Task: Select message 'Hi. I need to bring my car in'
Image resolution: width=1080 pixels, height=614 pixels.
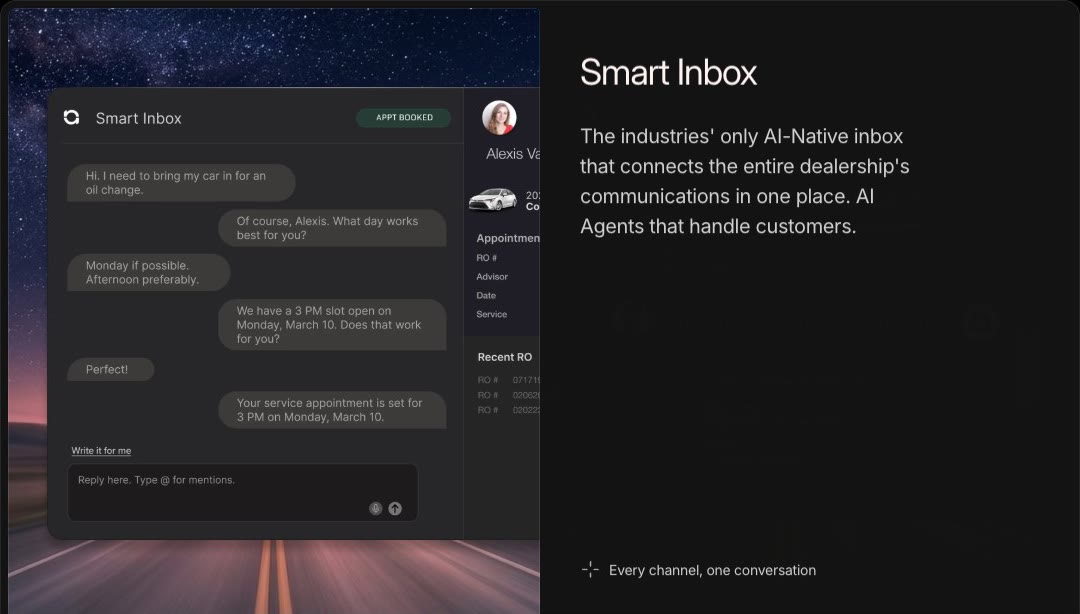Action: (181, 183)
